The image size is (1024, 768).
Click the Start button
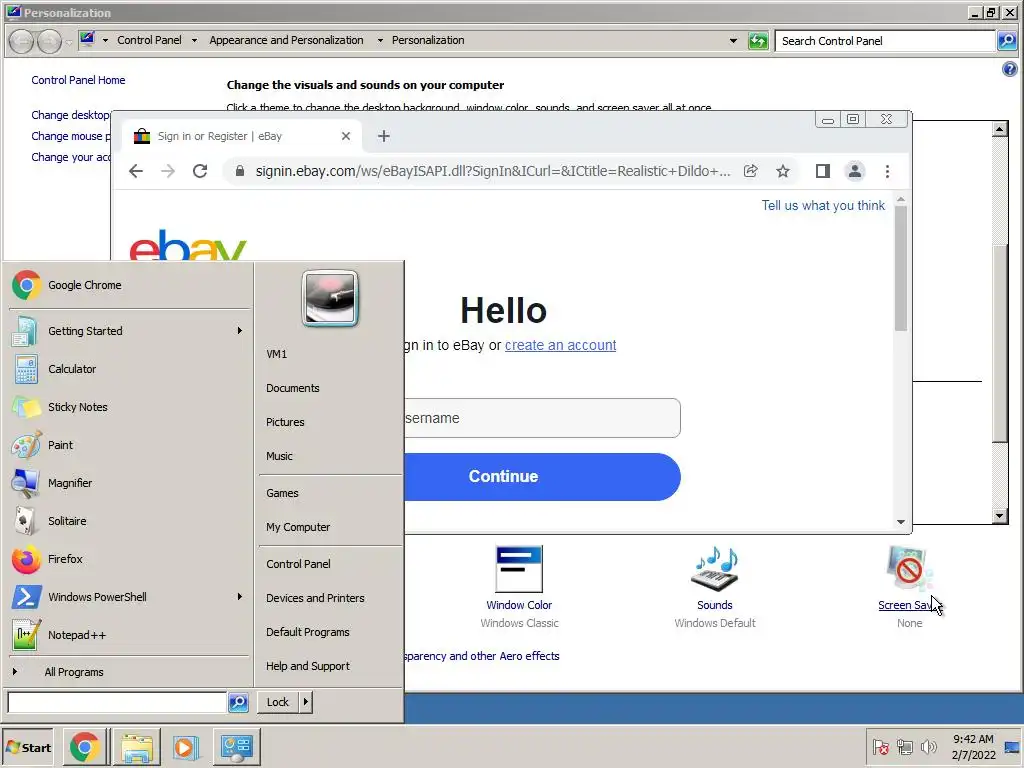click(28, 747)
